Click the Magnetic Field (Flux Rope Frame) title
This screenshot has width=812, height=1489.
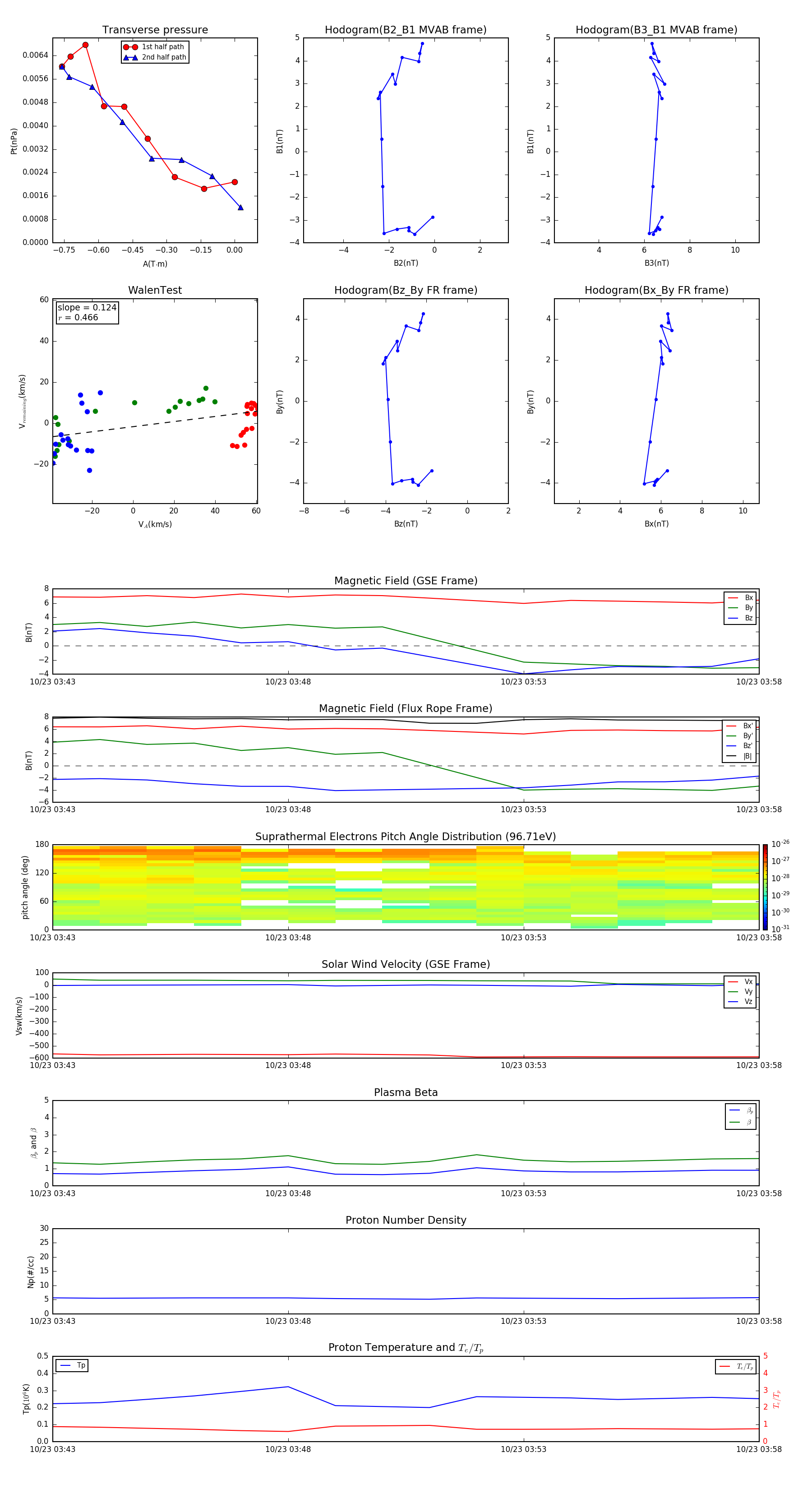click(406, 709)
